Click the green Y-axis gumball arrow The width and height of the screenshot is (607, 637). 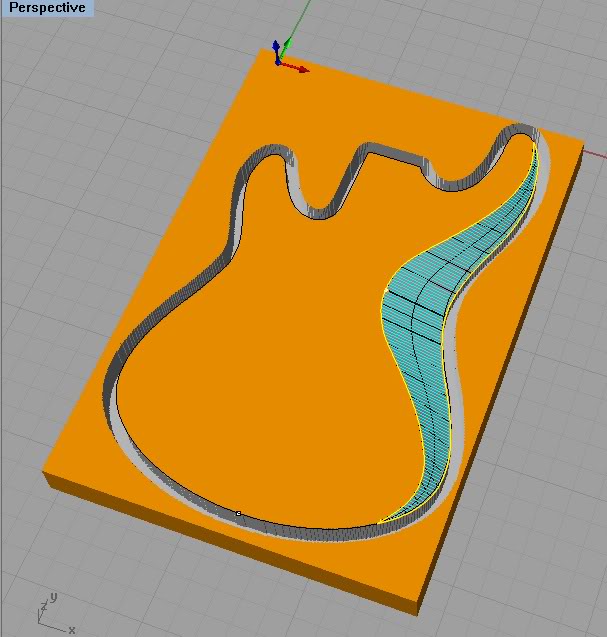286,47
